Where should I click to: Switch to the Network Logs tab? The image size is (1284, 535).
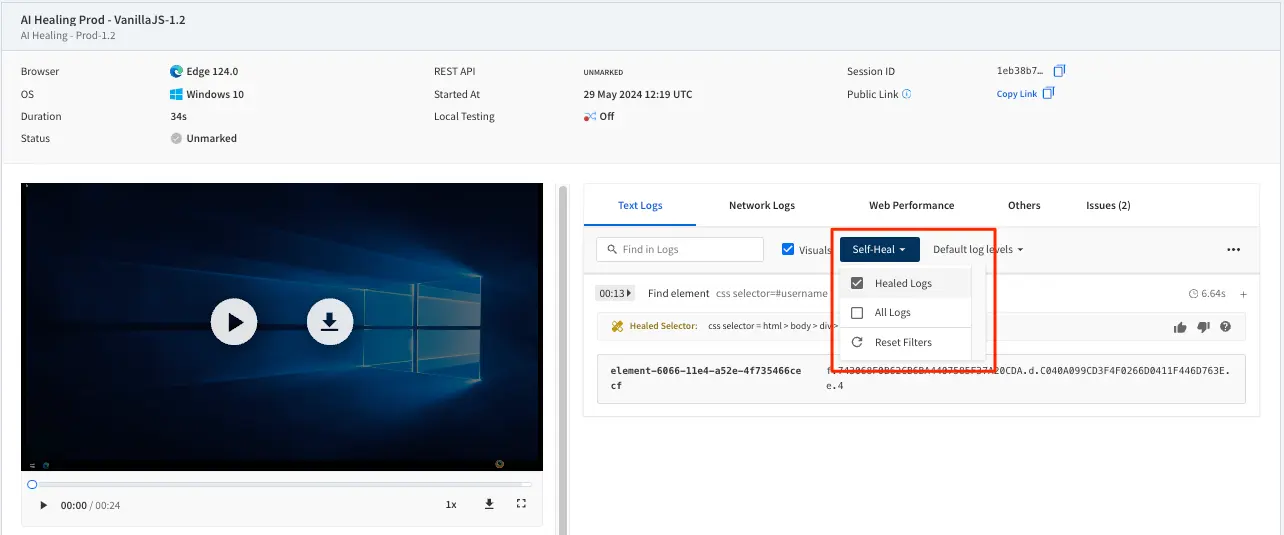click(761, 205)
